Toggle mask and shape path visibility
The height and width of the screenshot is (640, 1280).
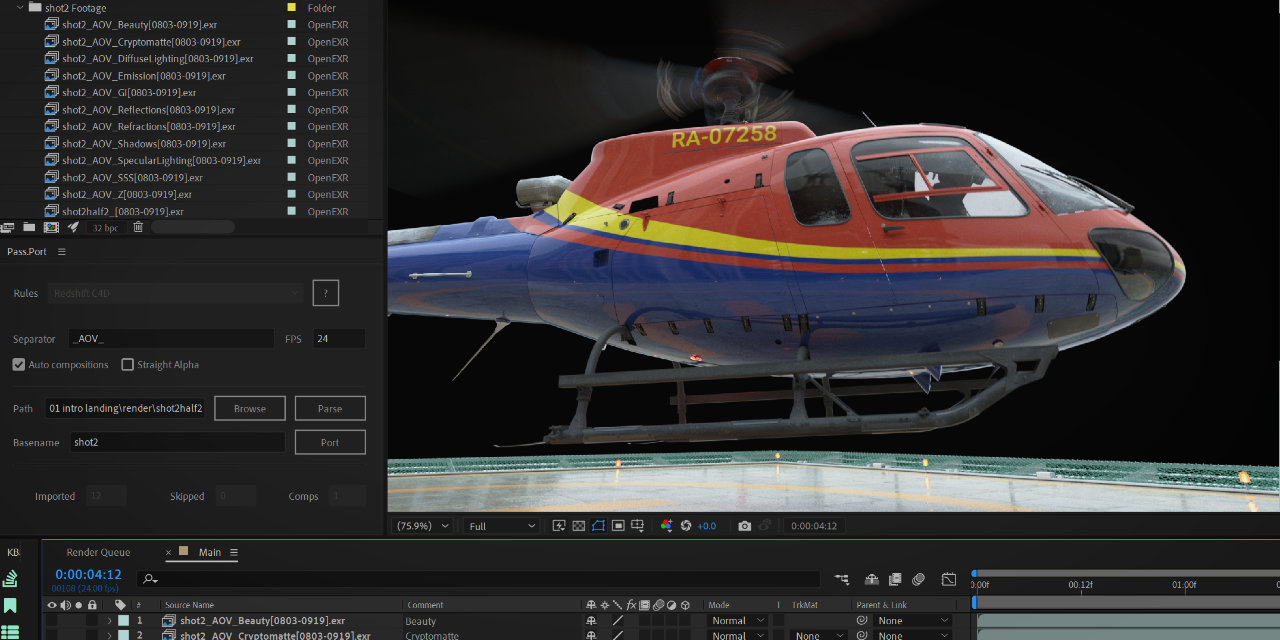tap(598, 526)
